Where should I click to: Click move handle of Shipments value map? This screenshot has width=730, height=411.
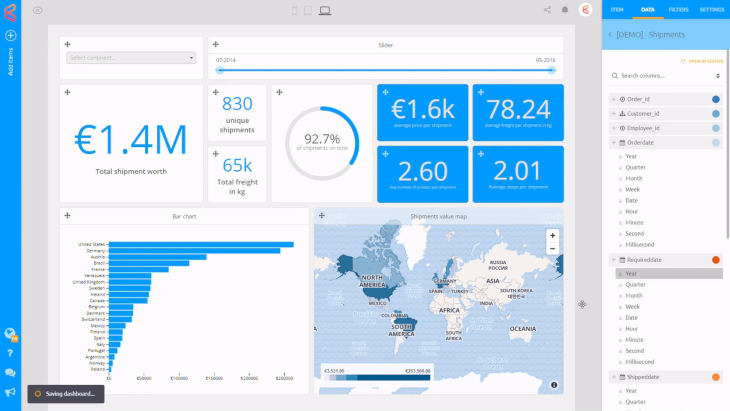(x=322, y=216)
